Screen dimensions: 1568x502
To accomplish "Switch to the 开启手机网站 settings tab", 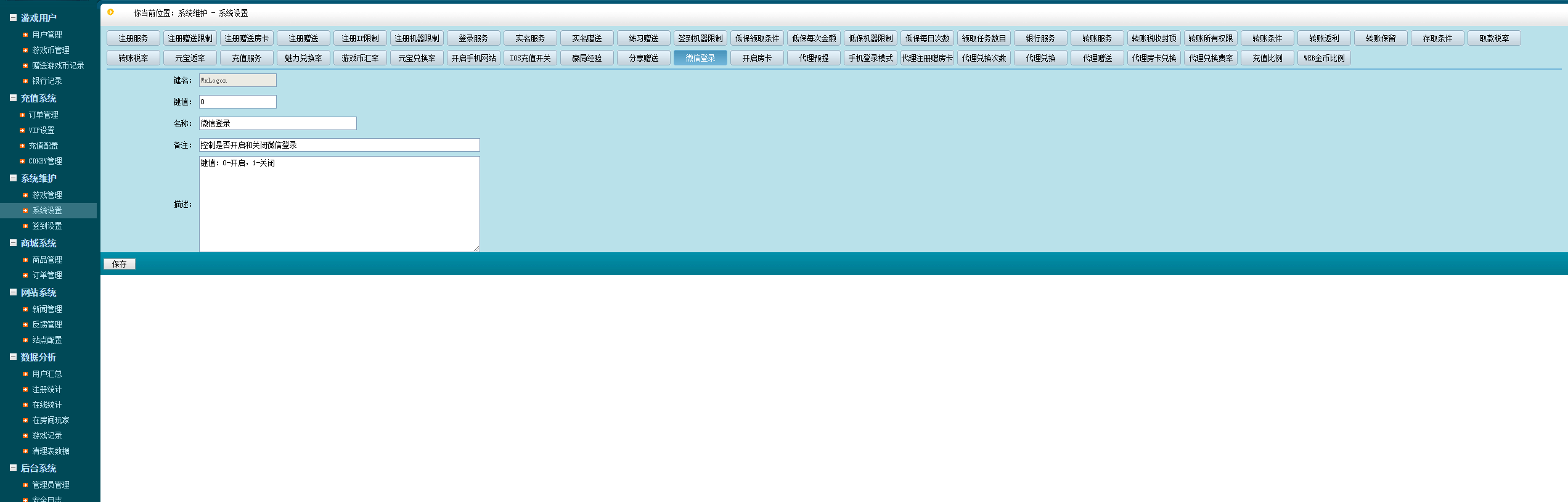I will [473, 58].
